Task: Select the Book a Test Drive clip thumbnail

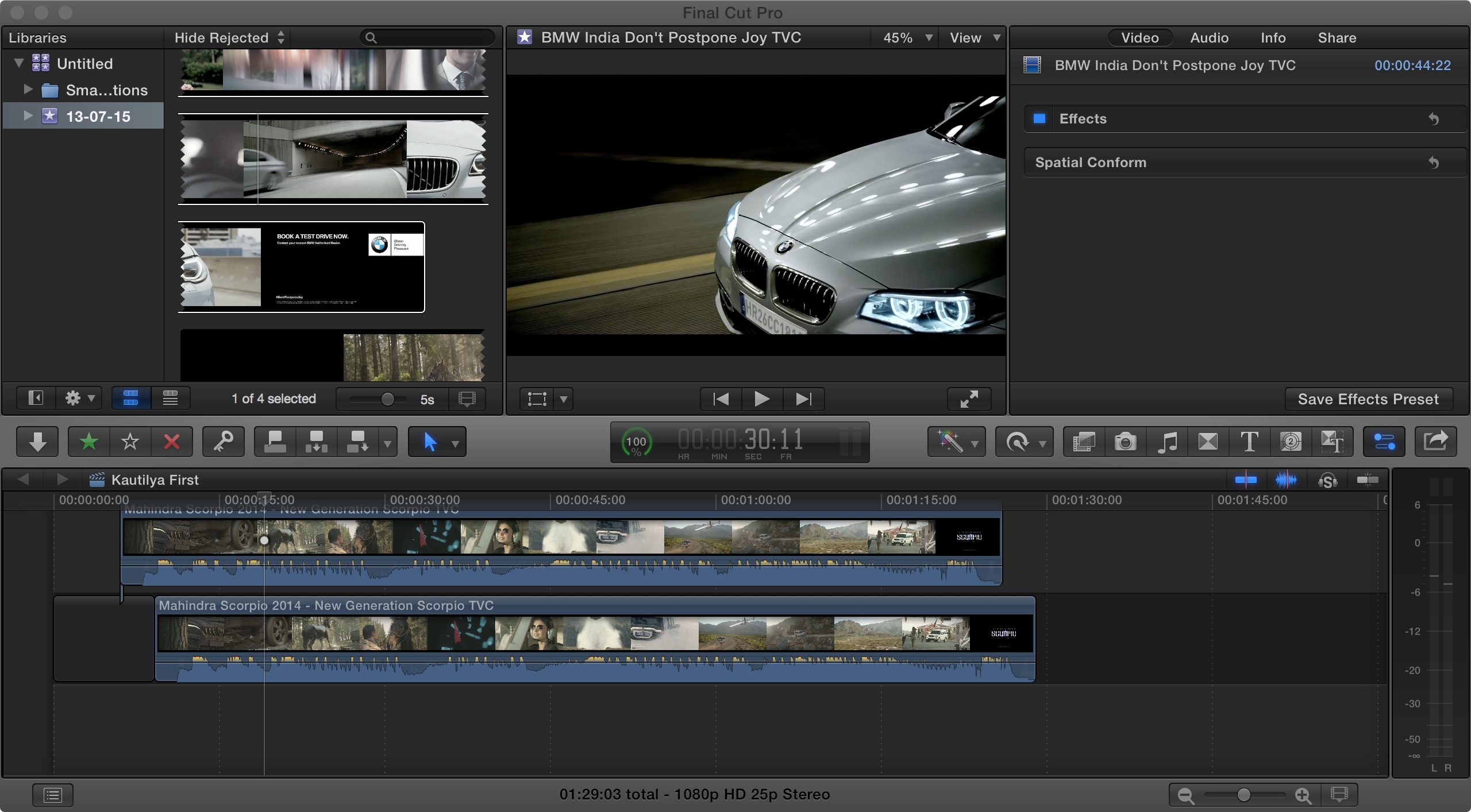Action: pos(302,267)
